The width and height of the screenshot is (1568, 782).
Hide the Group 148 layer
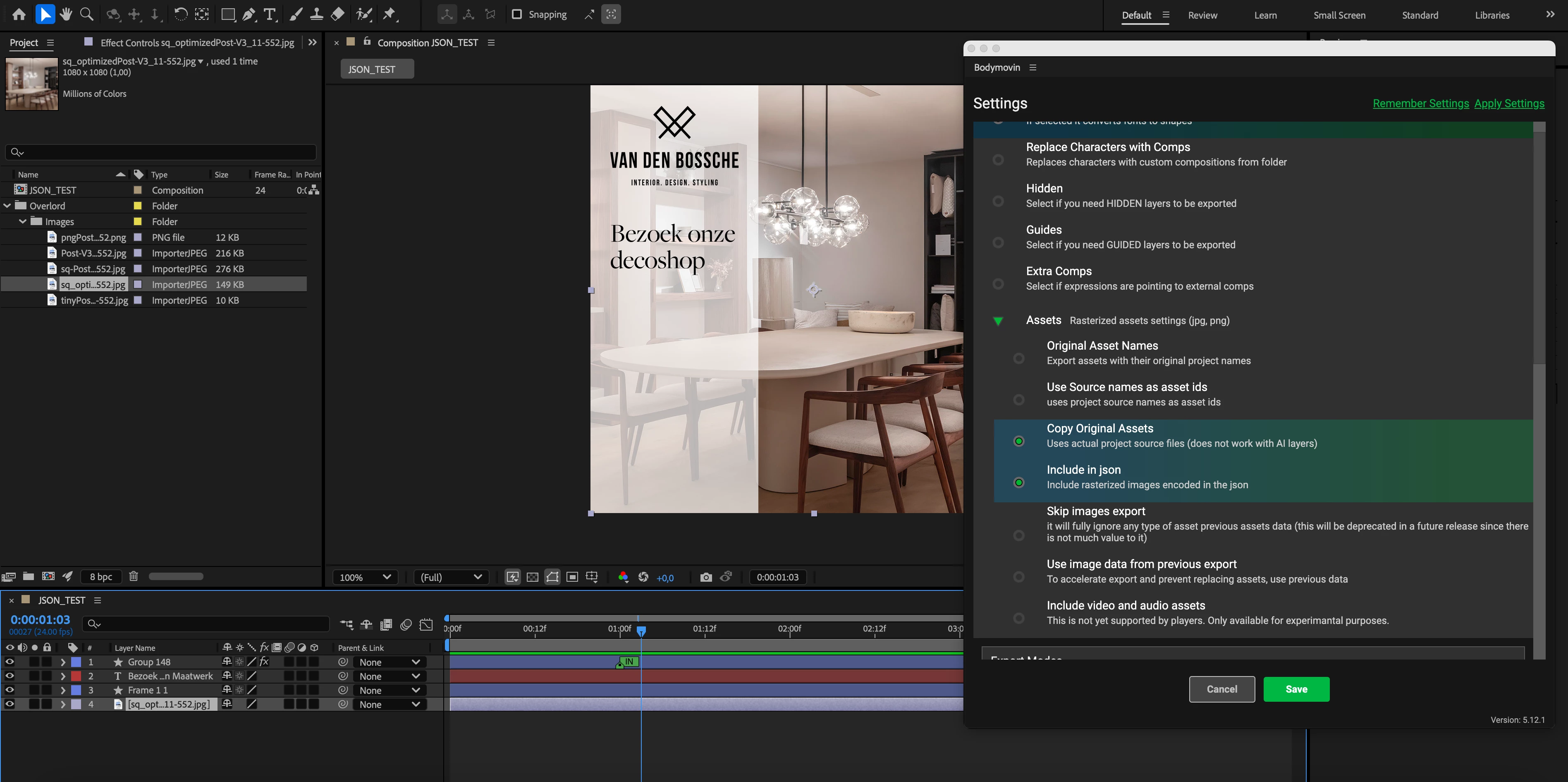point(10,662)
